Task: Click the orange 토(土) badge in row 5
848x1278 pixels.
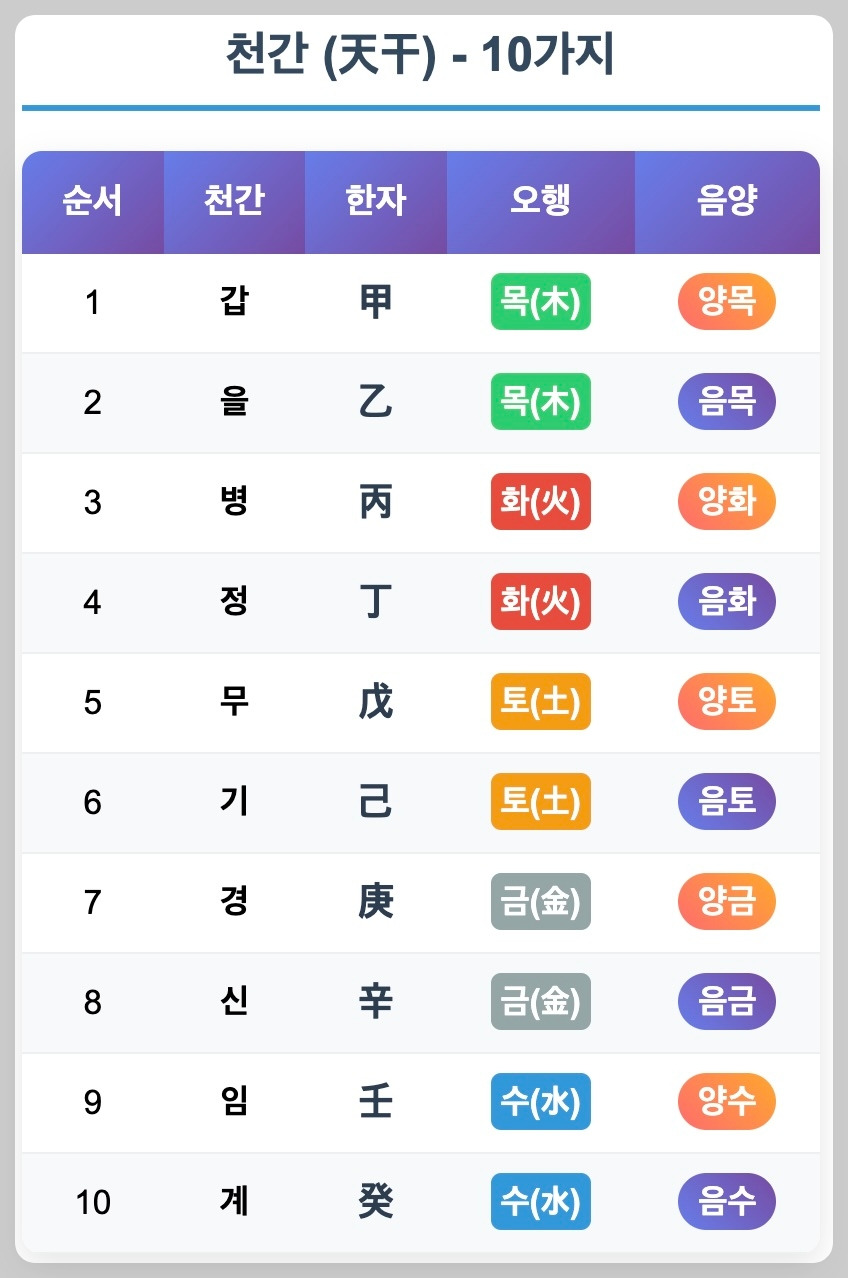Action: [540, 701]
